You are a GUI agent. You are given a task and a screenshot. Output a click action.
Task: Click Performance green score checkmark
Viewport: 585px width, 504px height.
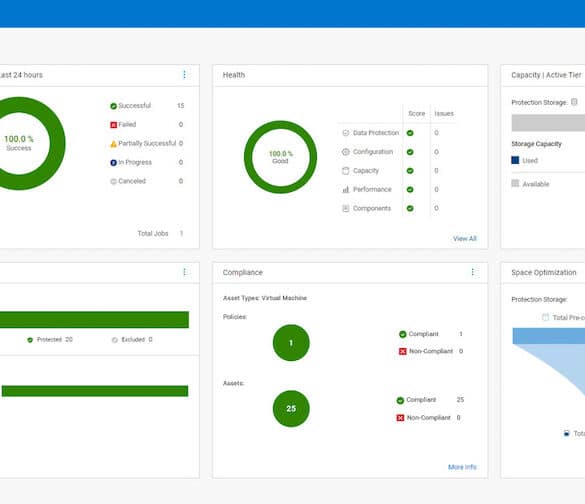(x=410, y=190)
